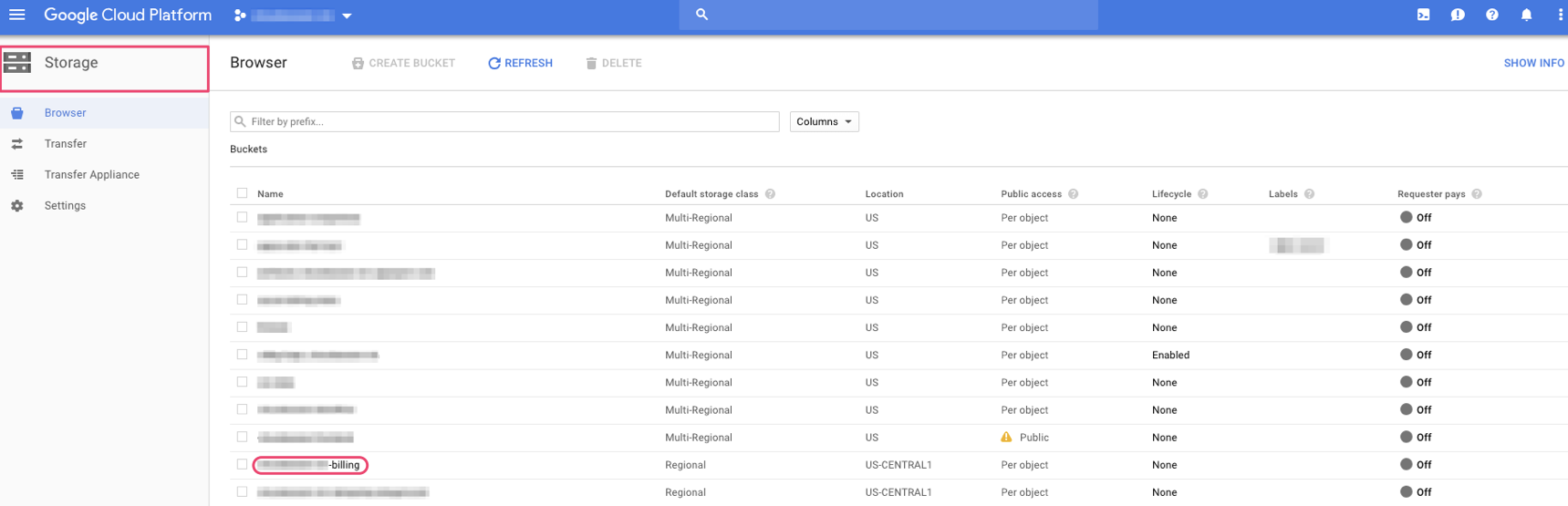The image size is (1568, 506).
Task: Open the feedback alert icon
Action: click(x=1458, y=15)
